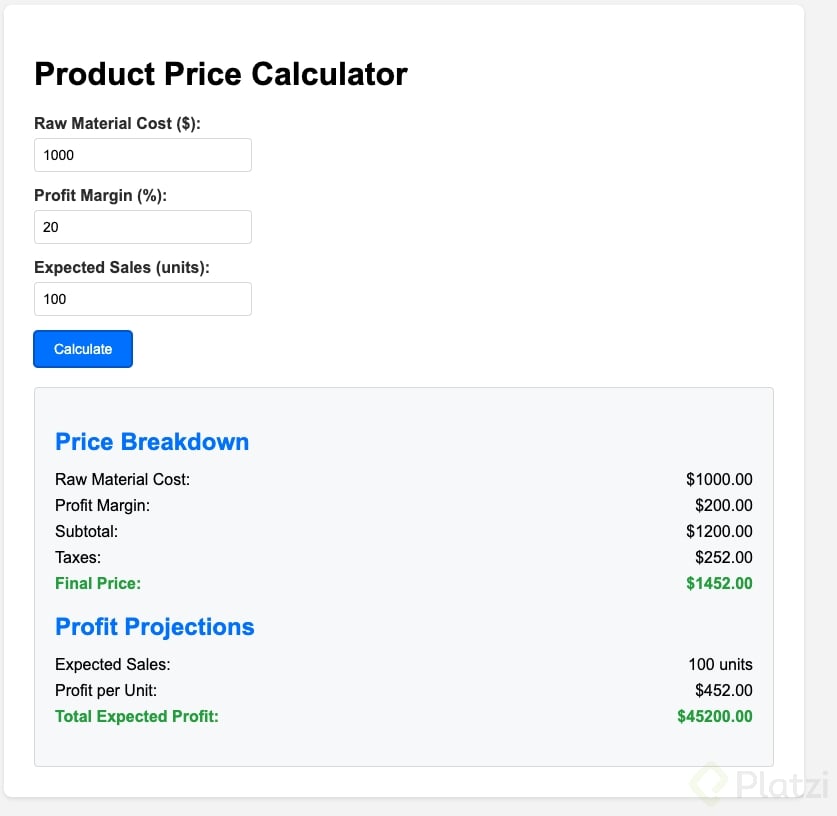Click the "Expected Sales (units):" form label
The height and width of the screenshot is (816, 837).
(122, 267)
